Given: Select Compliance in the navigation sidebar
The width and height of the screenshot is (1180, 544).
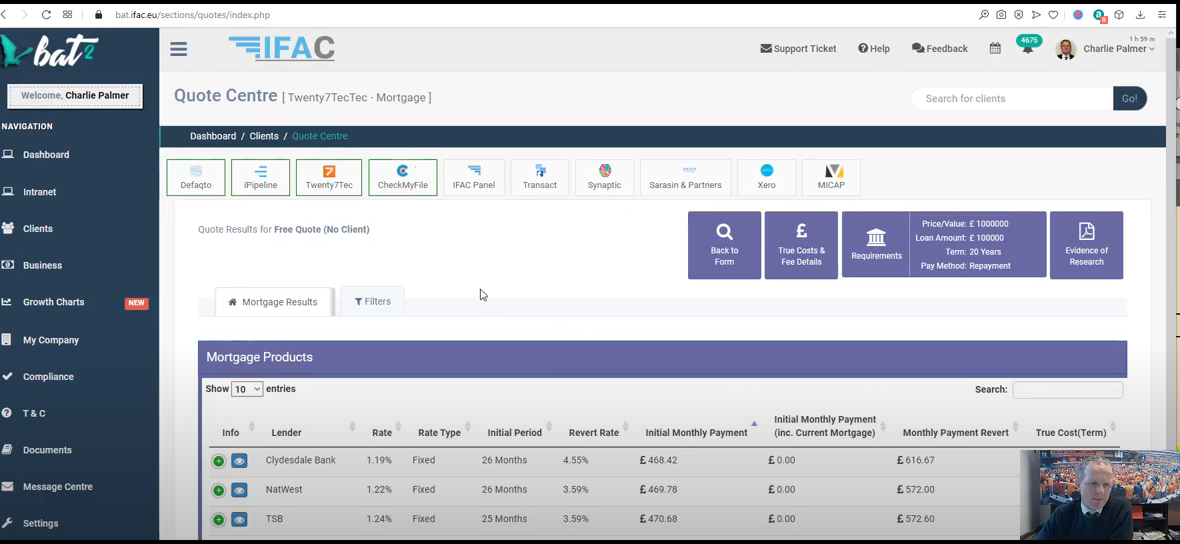Looking at the screenshot, I should (48, 377).
